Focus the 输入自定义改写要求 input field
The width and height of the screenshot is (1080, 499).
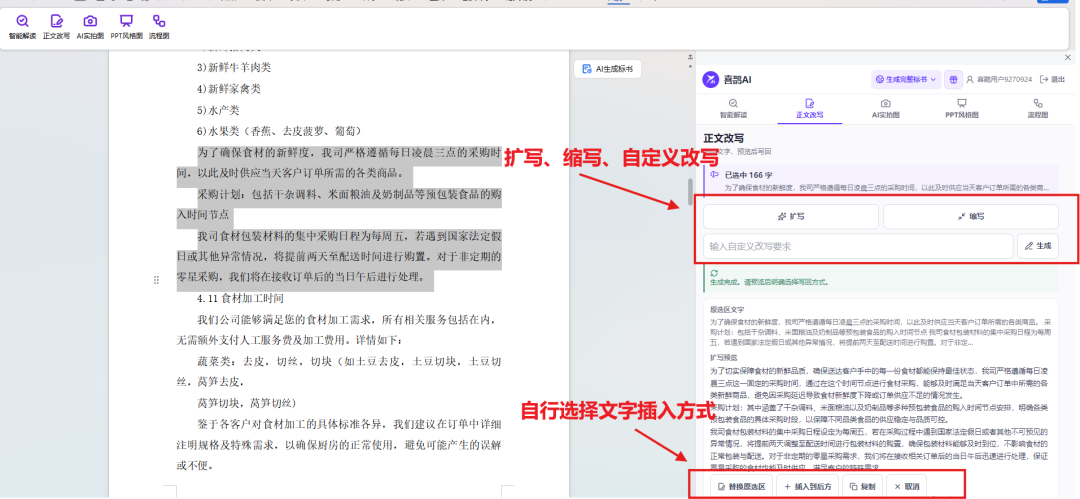(x=858, y=246)
